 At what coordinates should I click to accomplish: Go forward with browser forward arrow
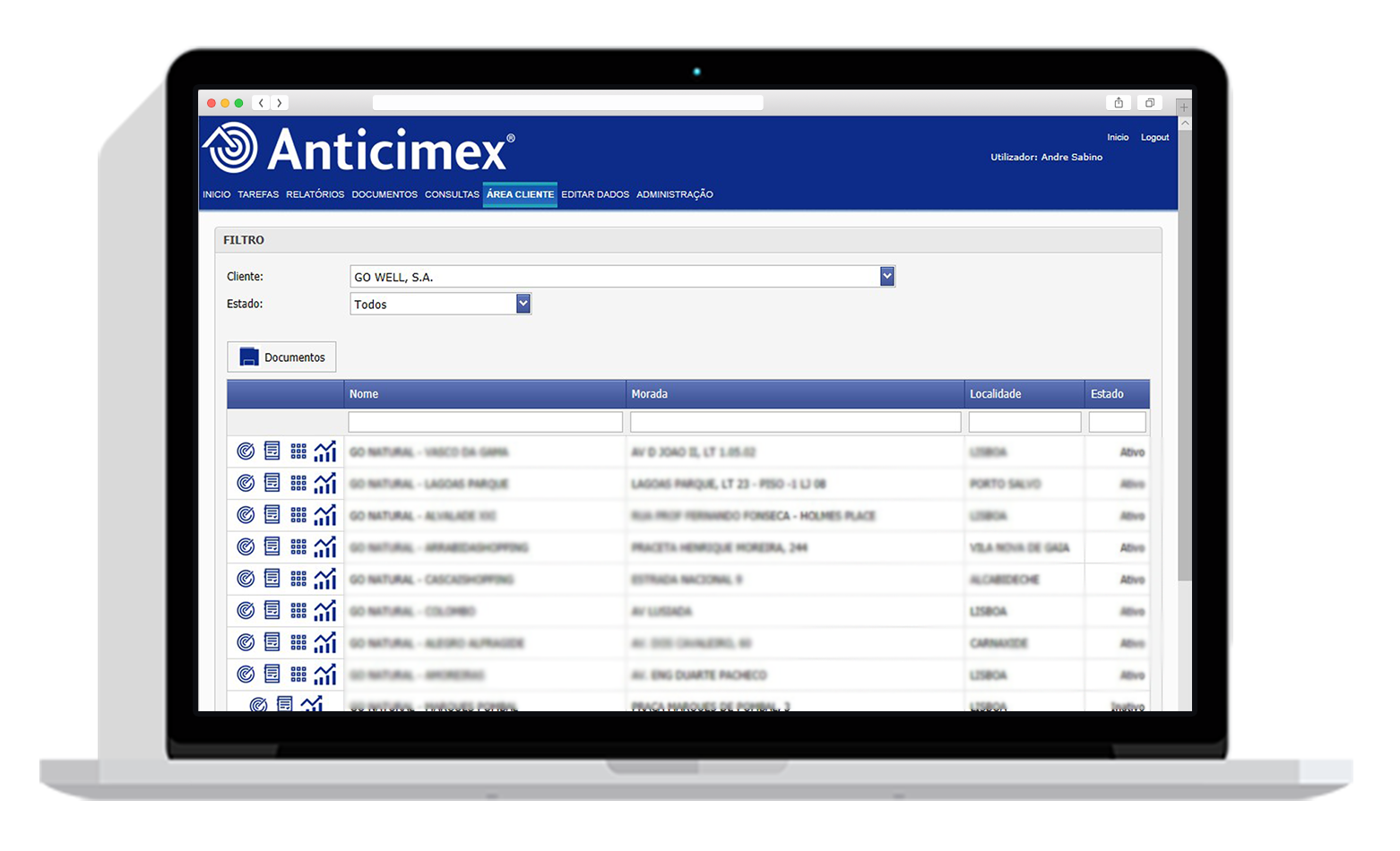tap(280, 103)
